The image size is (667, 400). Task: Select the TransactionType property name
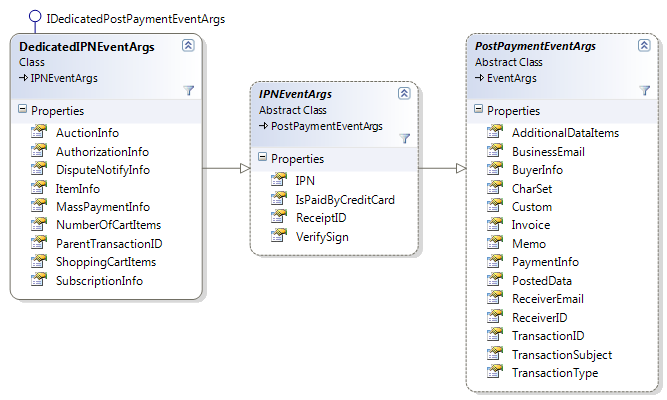[x=555, y=373]
